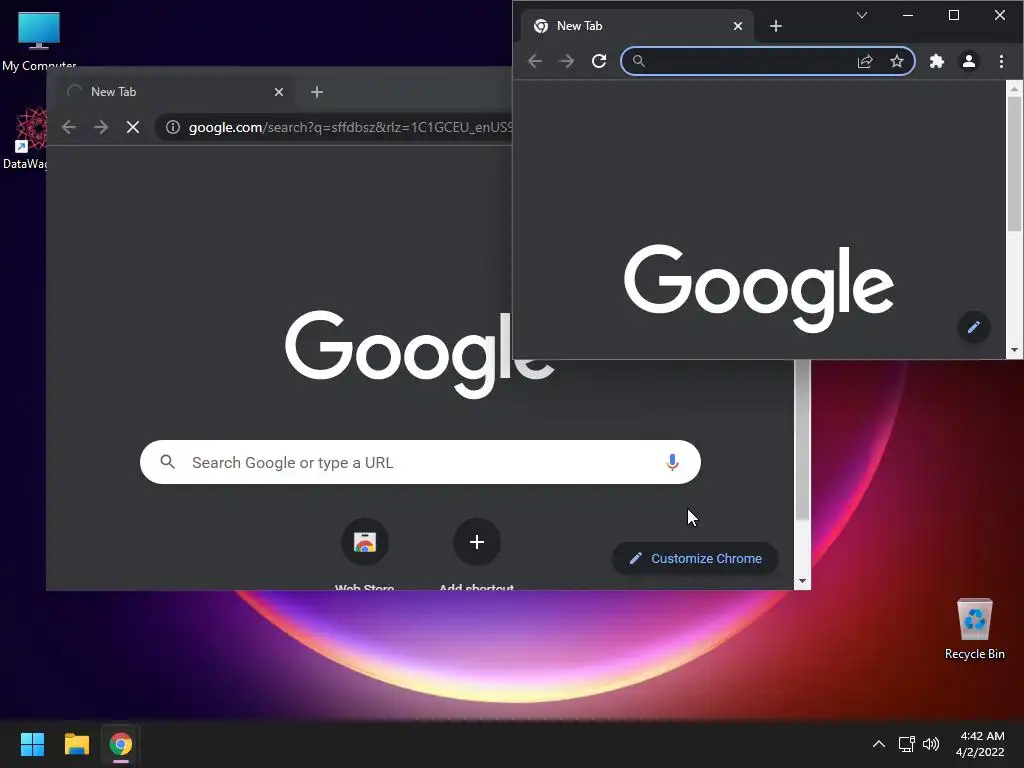Open the network icon in the system tray

coord(906,744)
